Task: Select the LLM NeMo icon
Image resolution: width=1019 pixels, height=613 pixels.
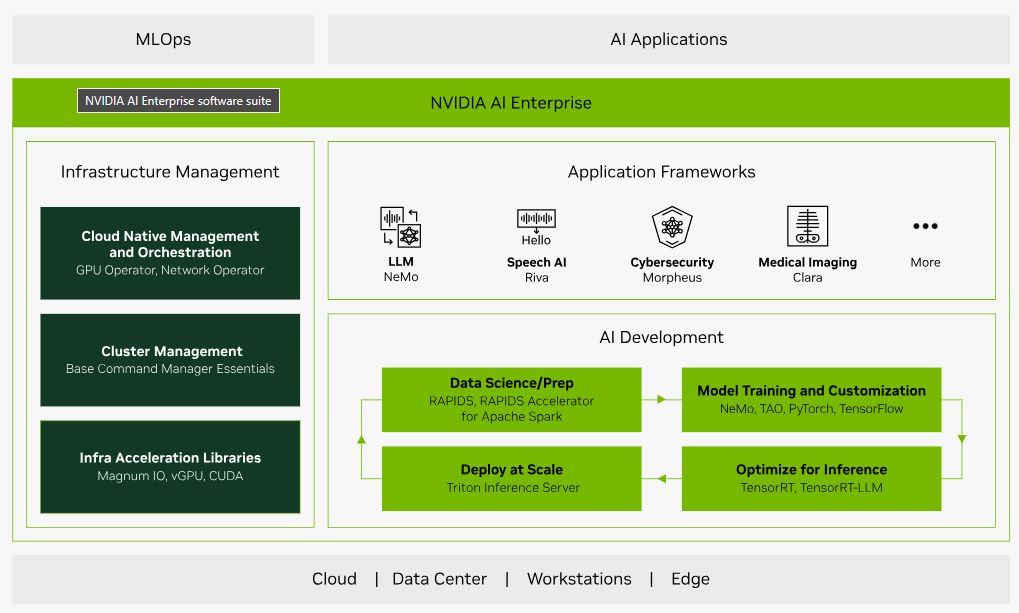Action: coord(400,226)
